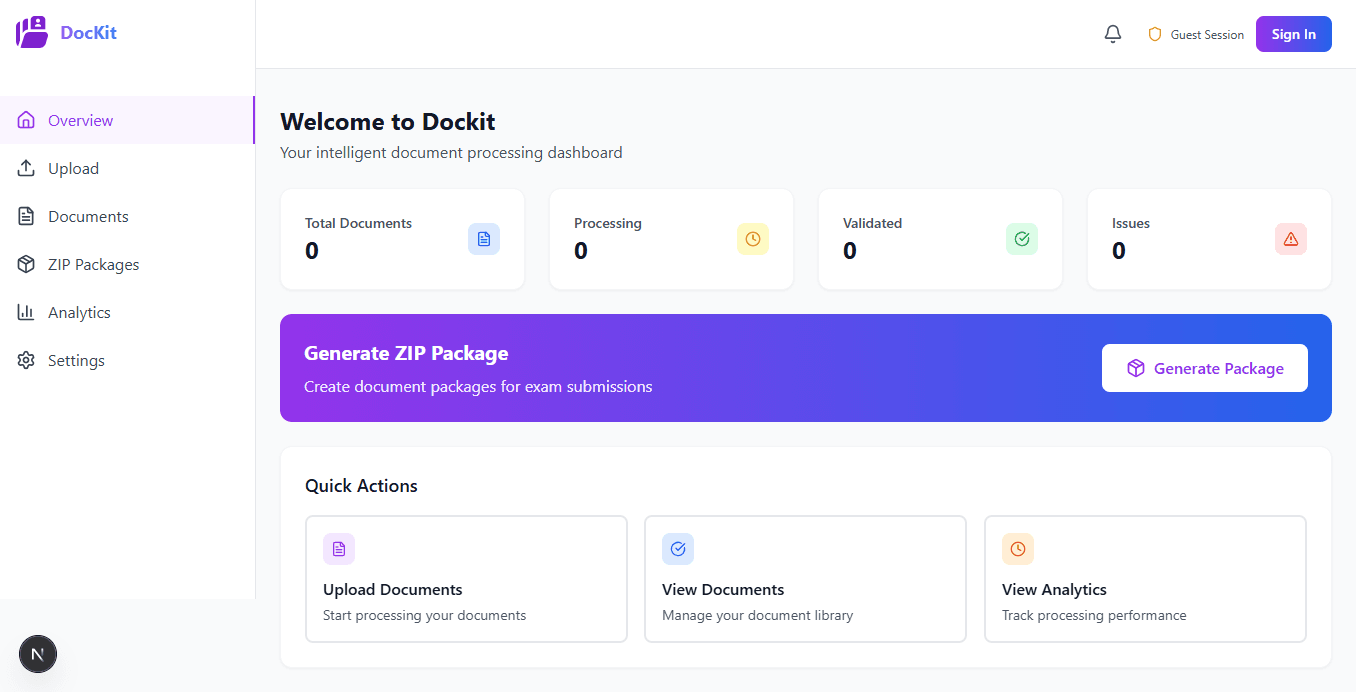Viewport: 1356px width, 692px height.
Task: Open the View Documents quick action
Action: tap(805, 579)
